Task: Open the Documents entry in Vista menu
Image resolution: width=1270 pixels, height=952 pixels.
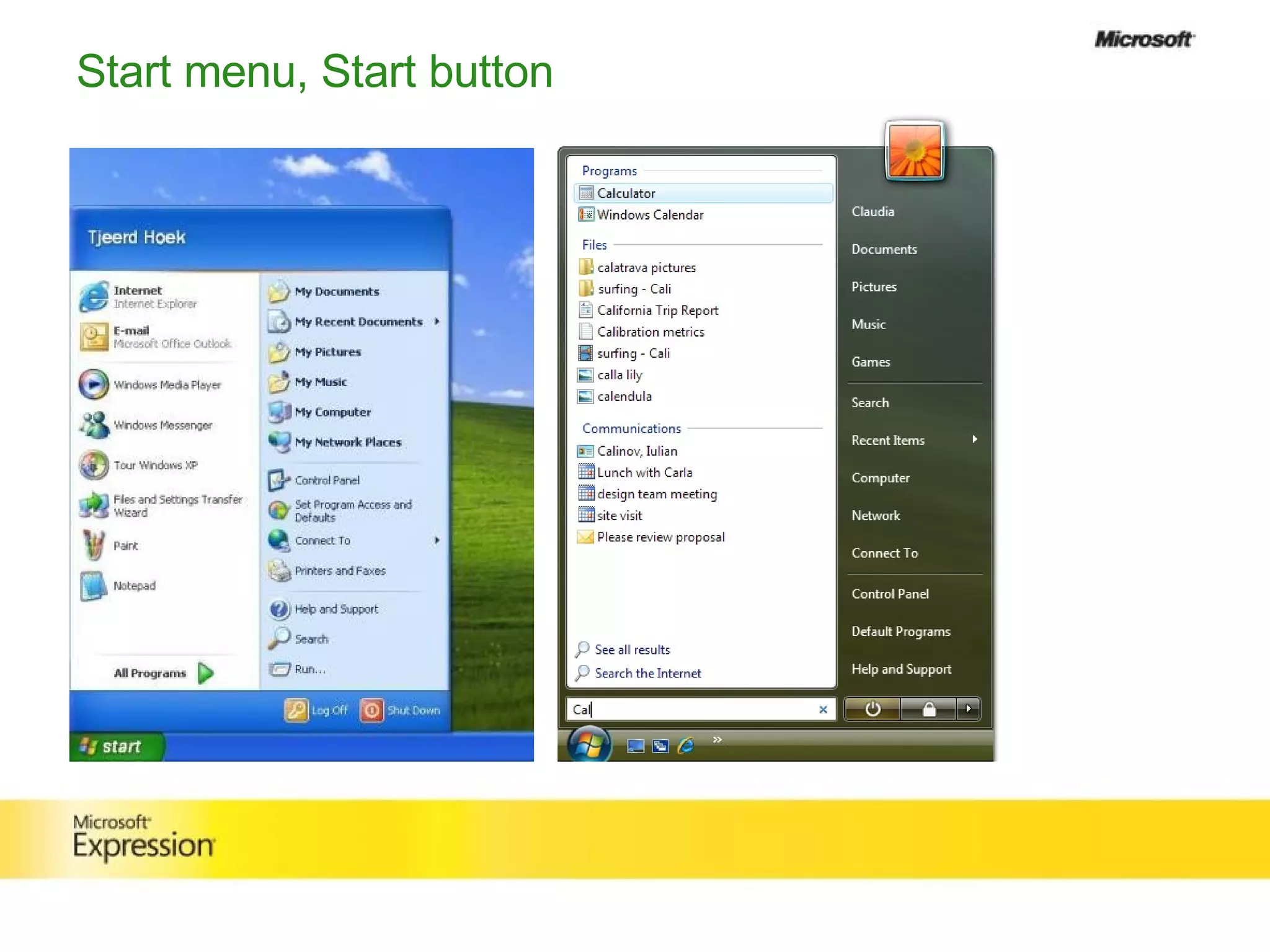Action: coord(884,249)
